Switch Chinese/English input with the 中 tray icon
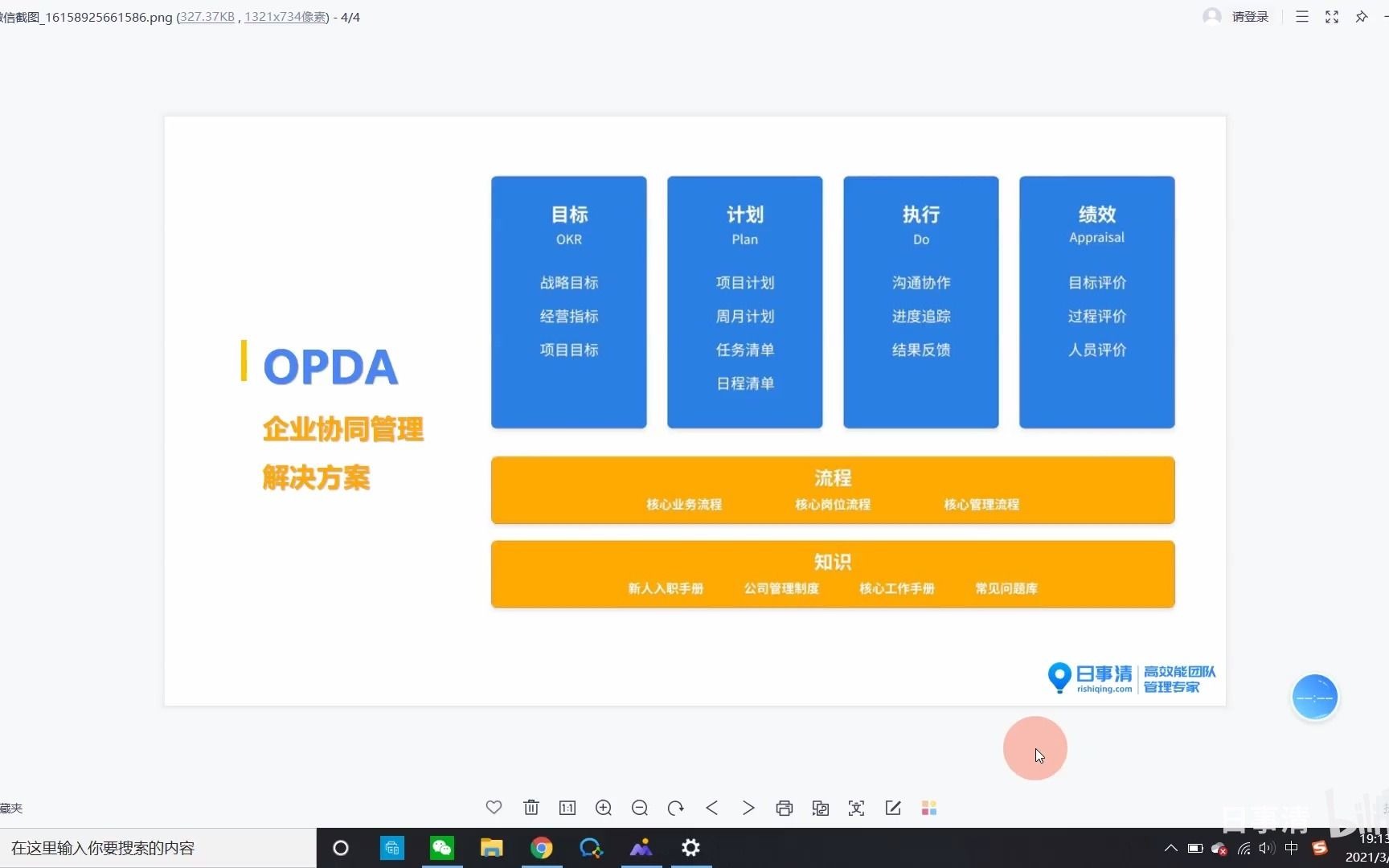The width and height of the screenshot is (1389, 868). pyautogui.click(x=1291, y=848)
